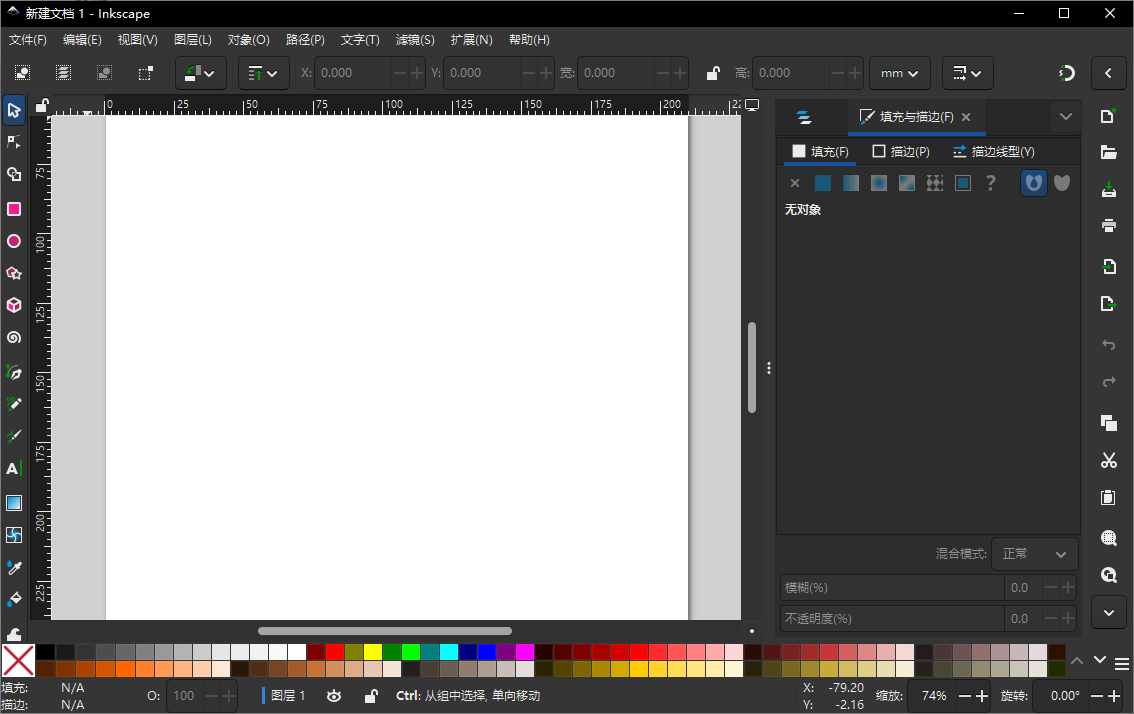Switch to the 描边(P) tab
The width and height of the screenshot is (1134, 714).
pyautogui.click(x=901, y=151)
